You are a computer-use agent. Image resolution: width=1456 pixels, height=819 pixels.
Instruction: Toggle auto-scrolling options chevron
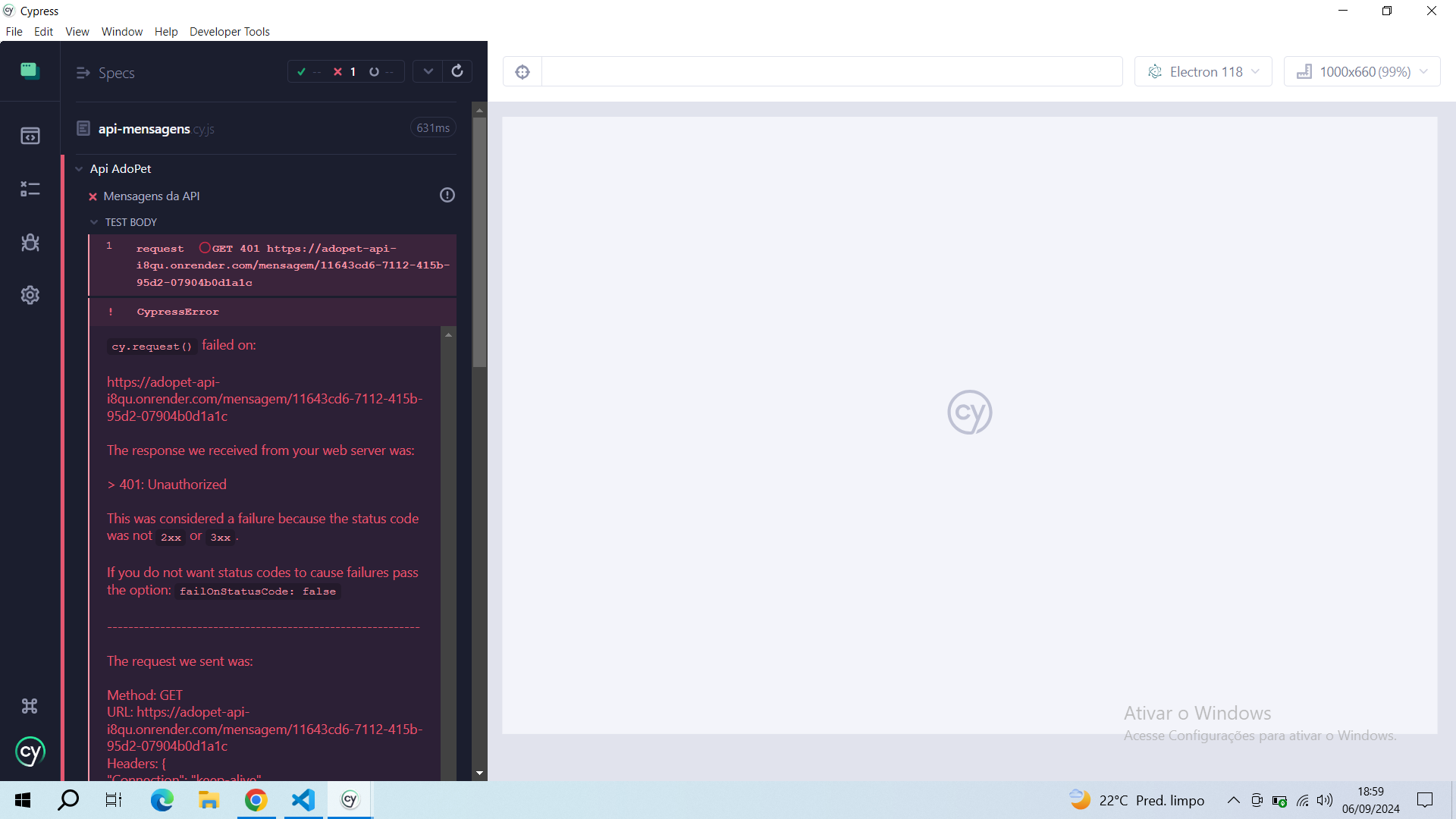[428, 71]
